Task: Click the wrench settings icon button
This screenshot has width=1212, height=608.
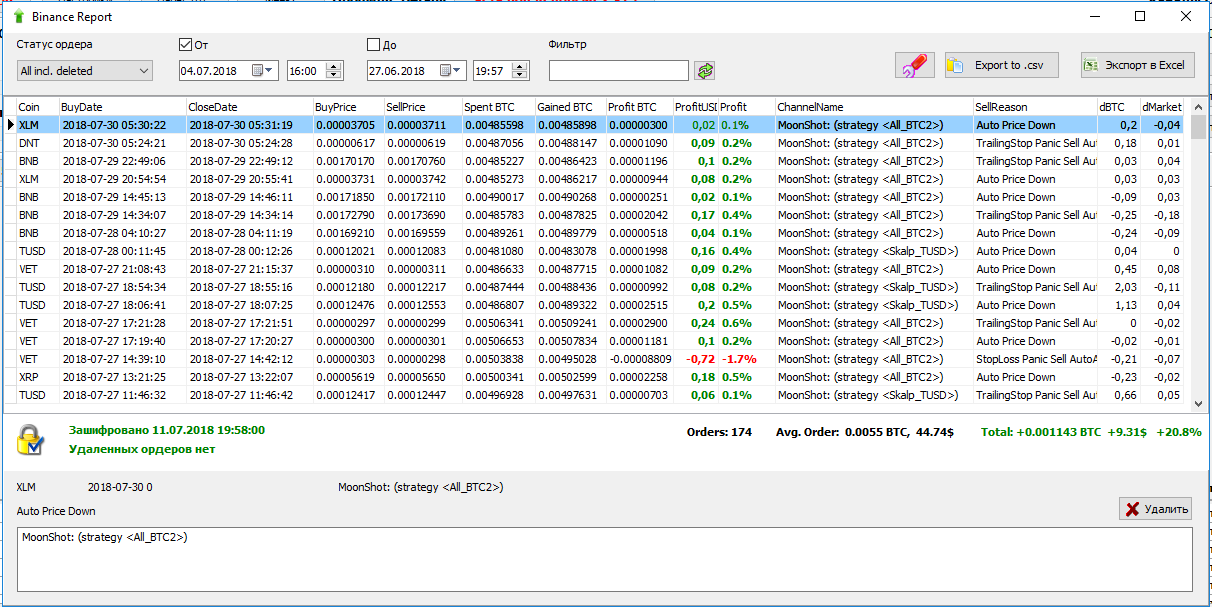Action: 914,65
